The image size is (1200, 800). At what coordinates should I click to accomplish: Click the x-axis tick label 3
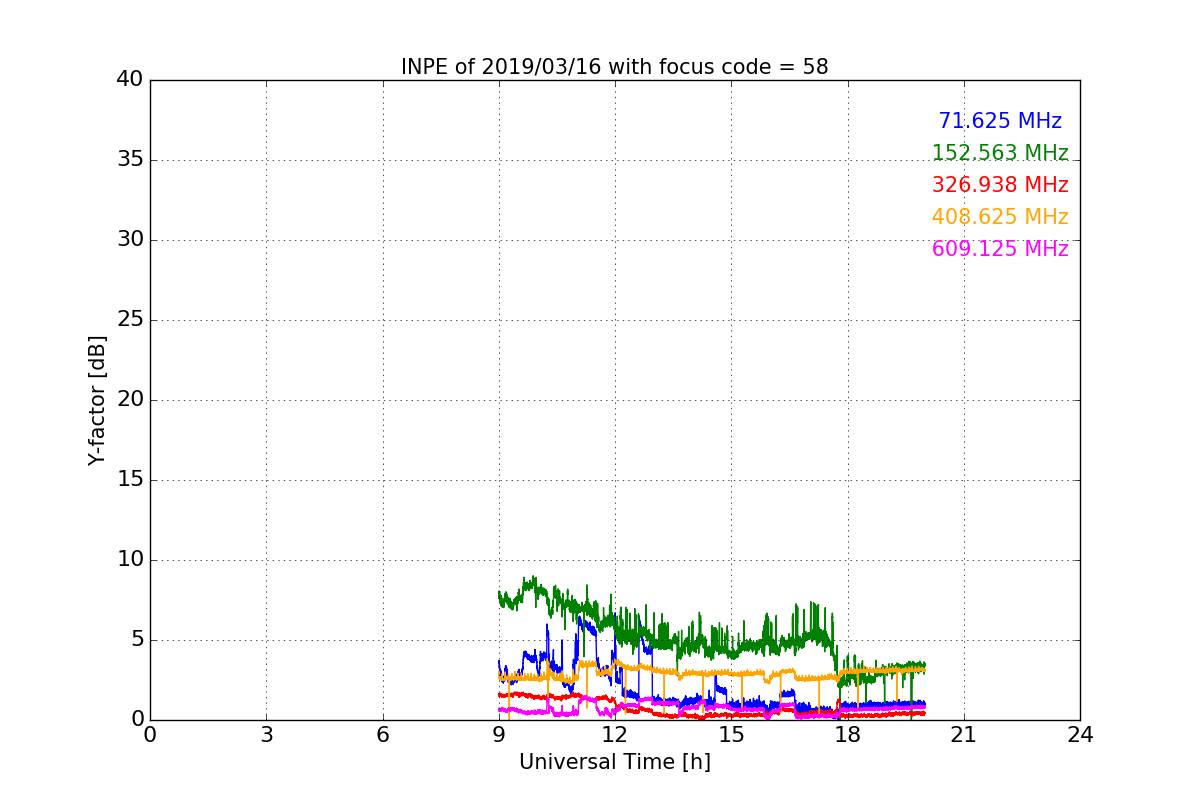tap(266, 735)
